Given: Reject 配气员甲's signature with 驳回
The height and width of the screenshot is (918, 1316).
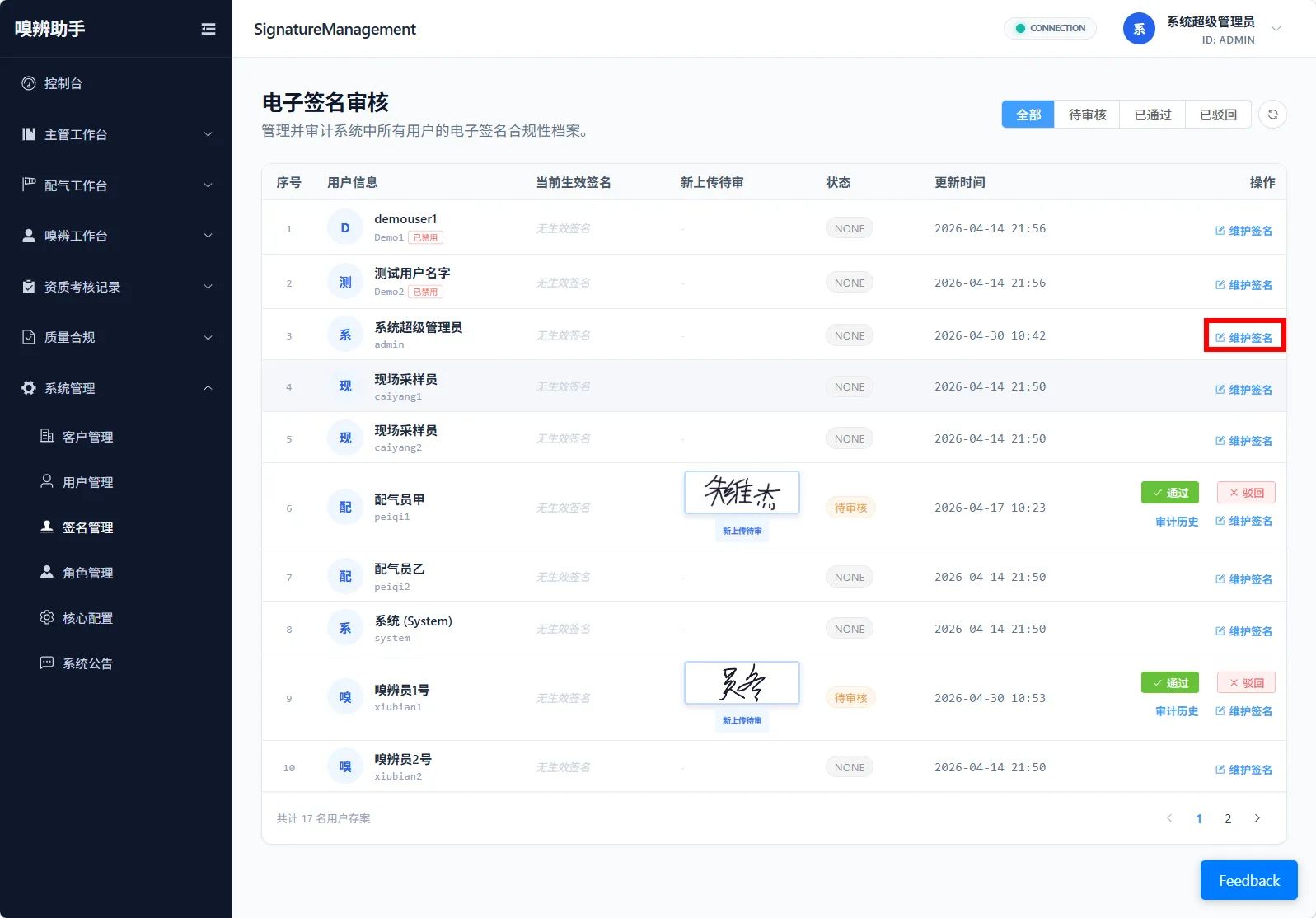Looking at the screenshot, I should (1246, 493).
